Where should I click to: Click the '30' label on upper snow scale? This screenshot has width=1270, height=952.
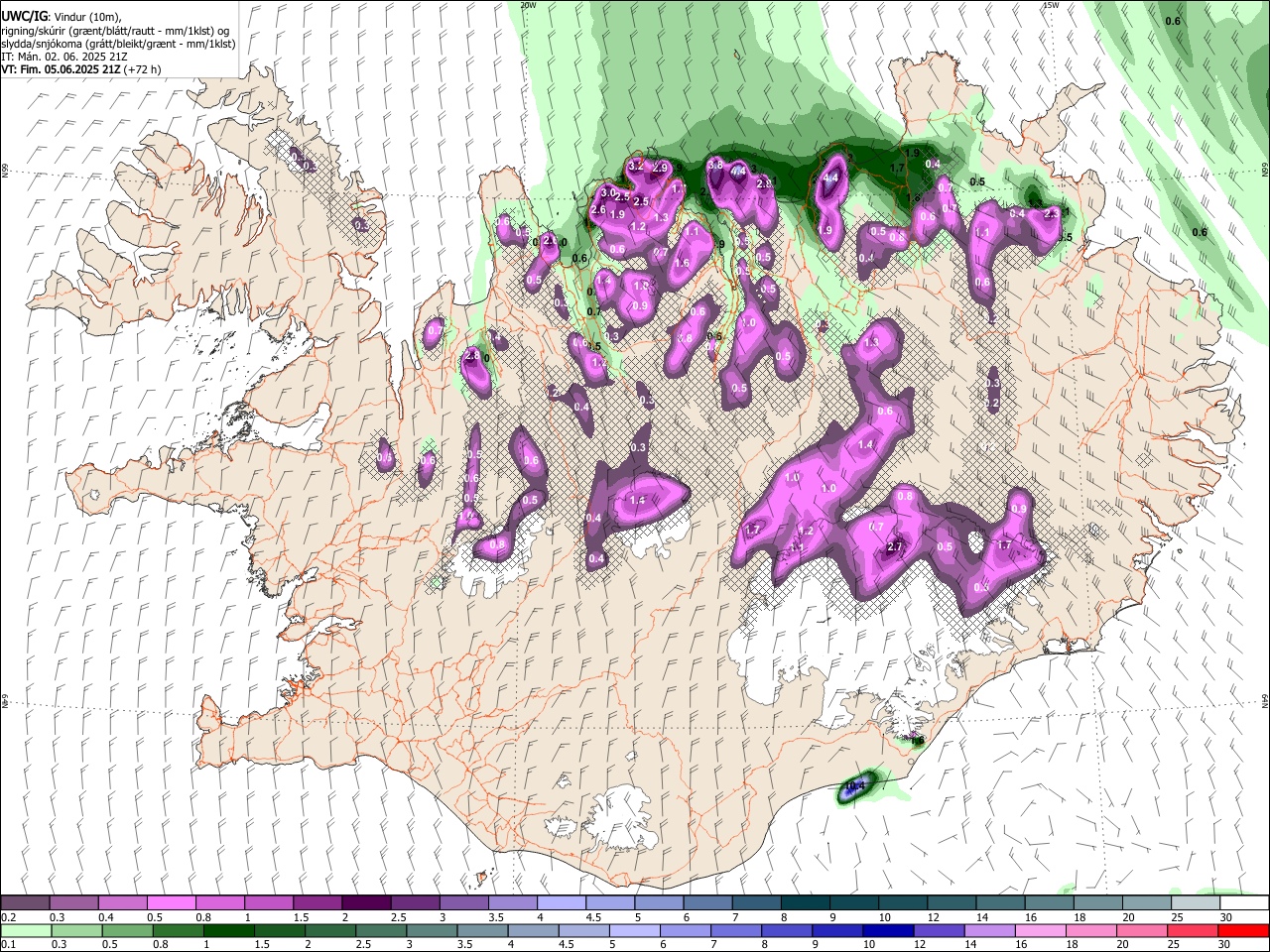[x=1225, y=917]
